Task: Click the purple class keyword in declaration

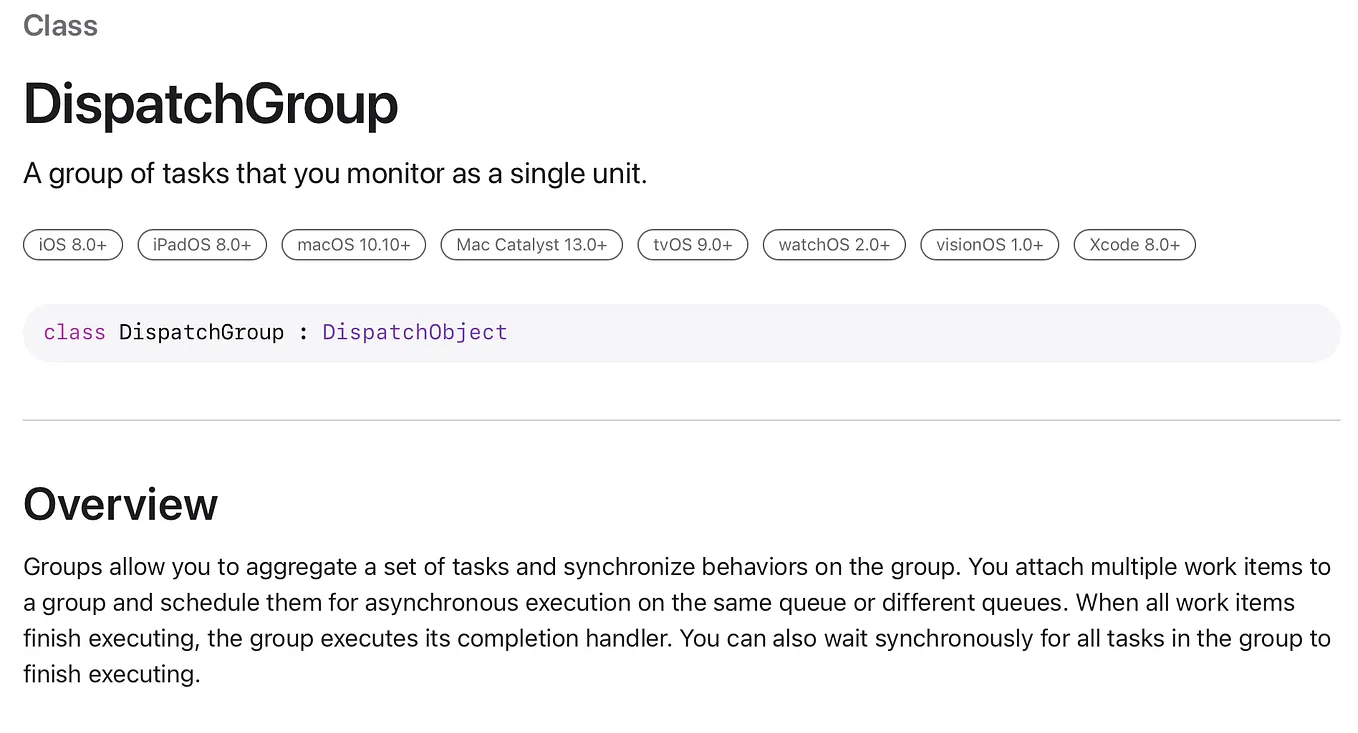Action: click(75, 332)
